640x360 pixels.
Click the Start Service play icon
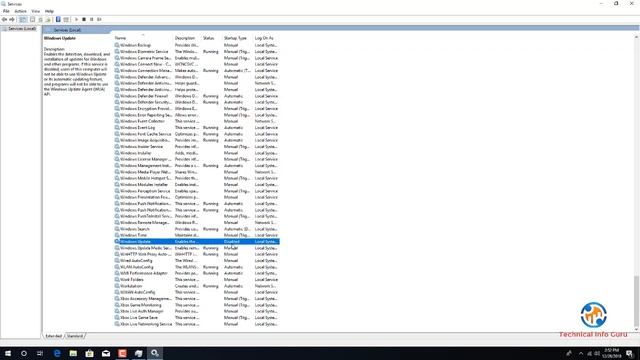(76, 20)
